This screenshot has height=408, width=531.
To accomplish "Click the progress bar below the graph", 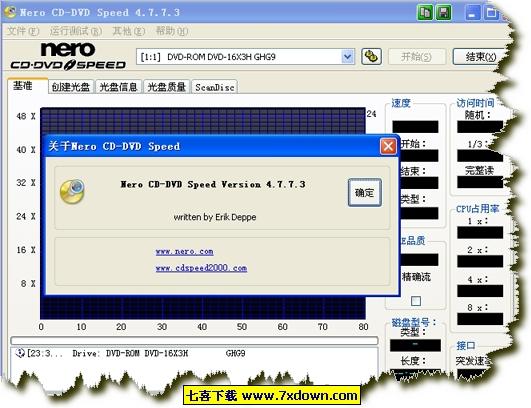I will [x=194, y=340].
